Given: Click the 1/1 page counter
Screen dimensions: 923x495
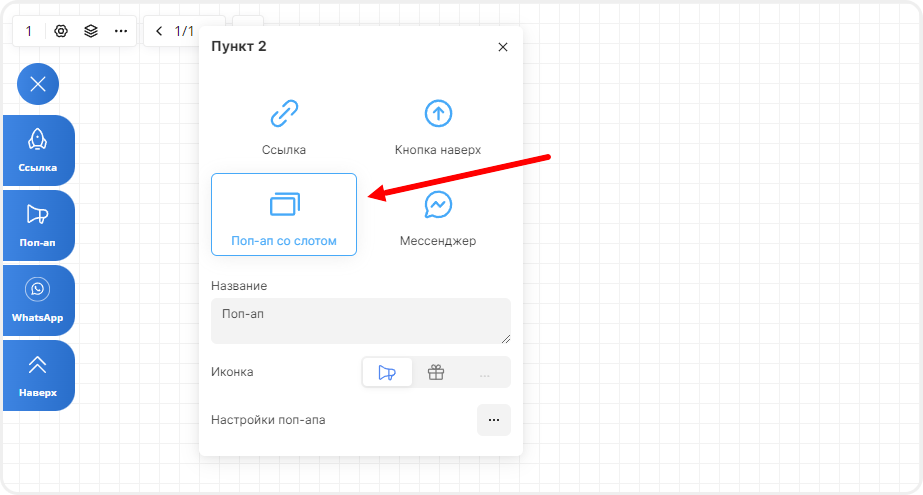Looking at the screenshot, I should tap(184, 31).
